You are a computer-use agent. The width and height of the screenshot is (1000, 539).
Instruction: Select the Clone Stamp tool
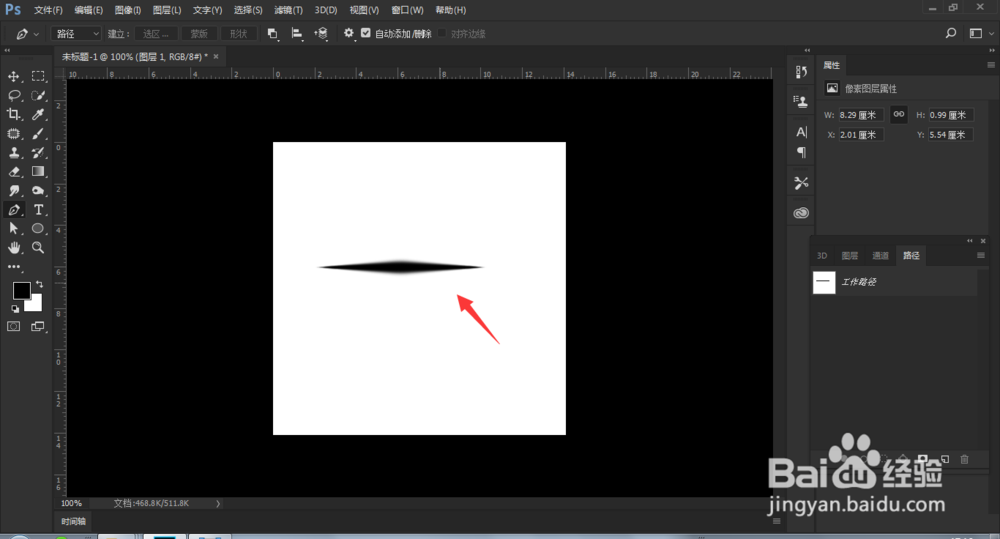[13, 153]
